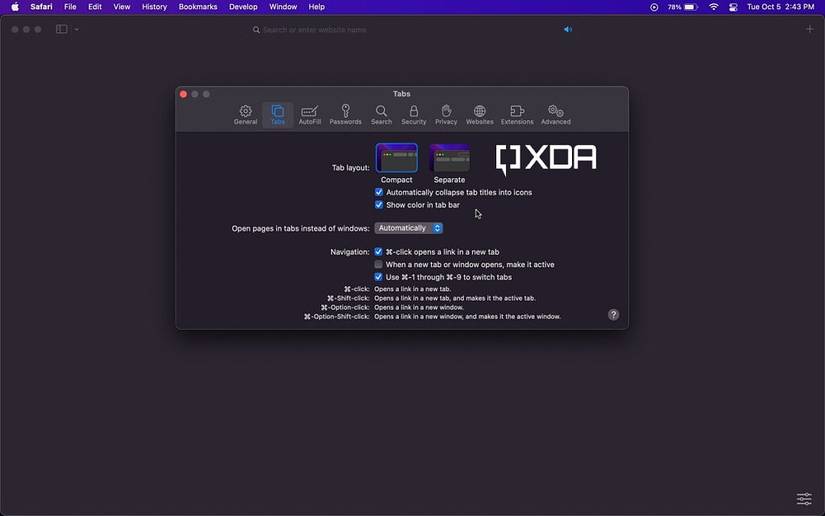Select the Separate tab layout thumbnail
Viewport: 825px width, 516px height.
[x=449, y=158]
